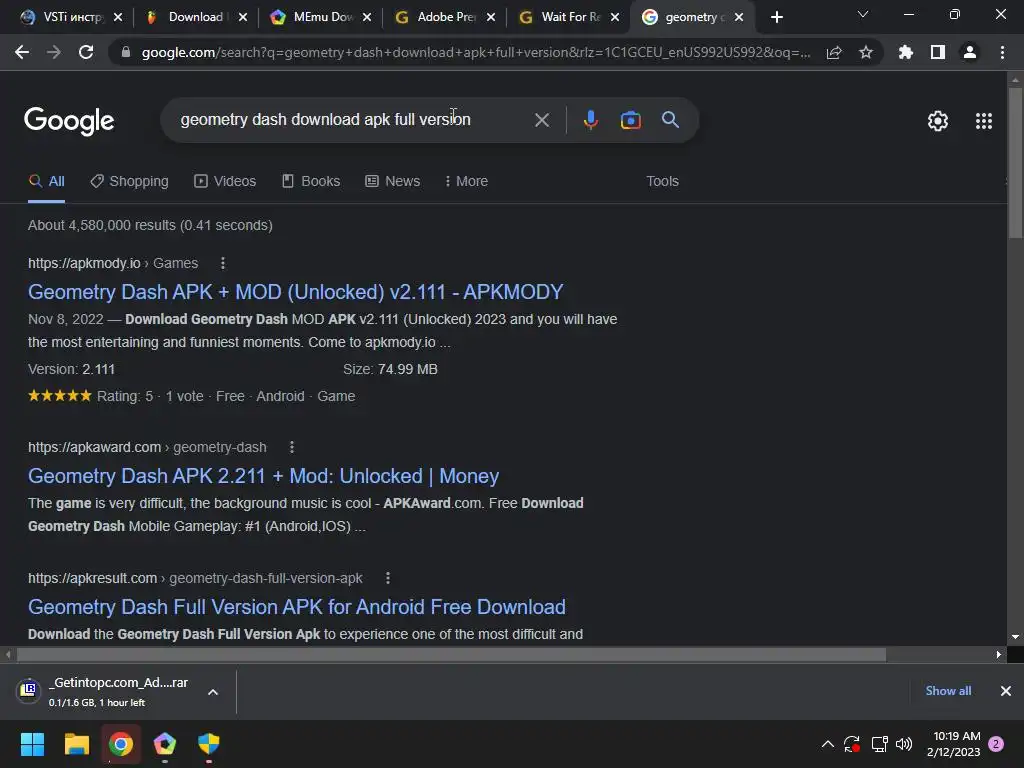Open Geometry Dash APK 2.211 Mod link
Screen dimensions: 1024x768
pyautogui.click(x=263, y=476)
